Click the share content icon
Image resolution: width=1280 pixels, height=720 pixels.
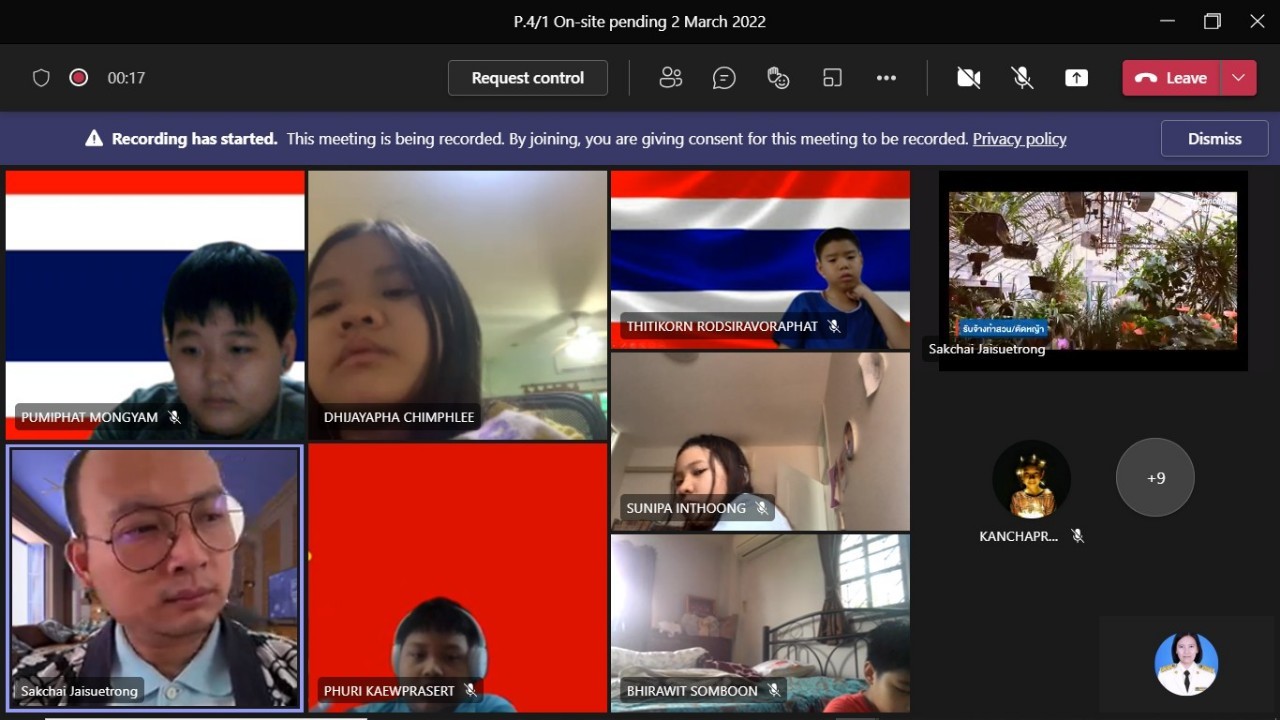point(1076,78)
